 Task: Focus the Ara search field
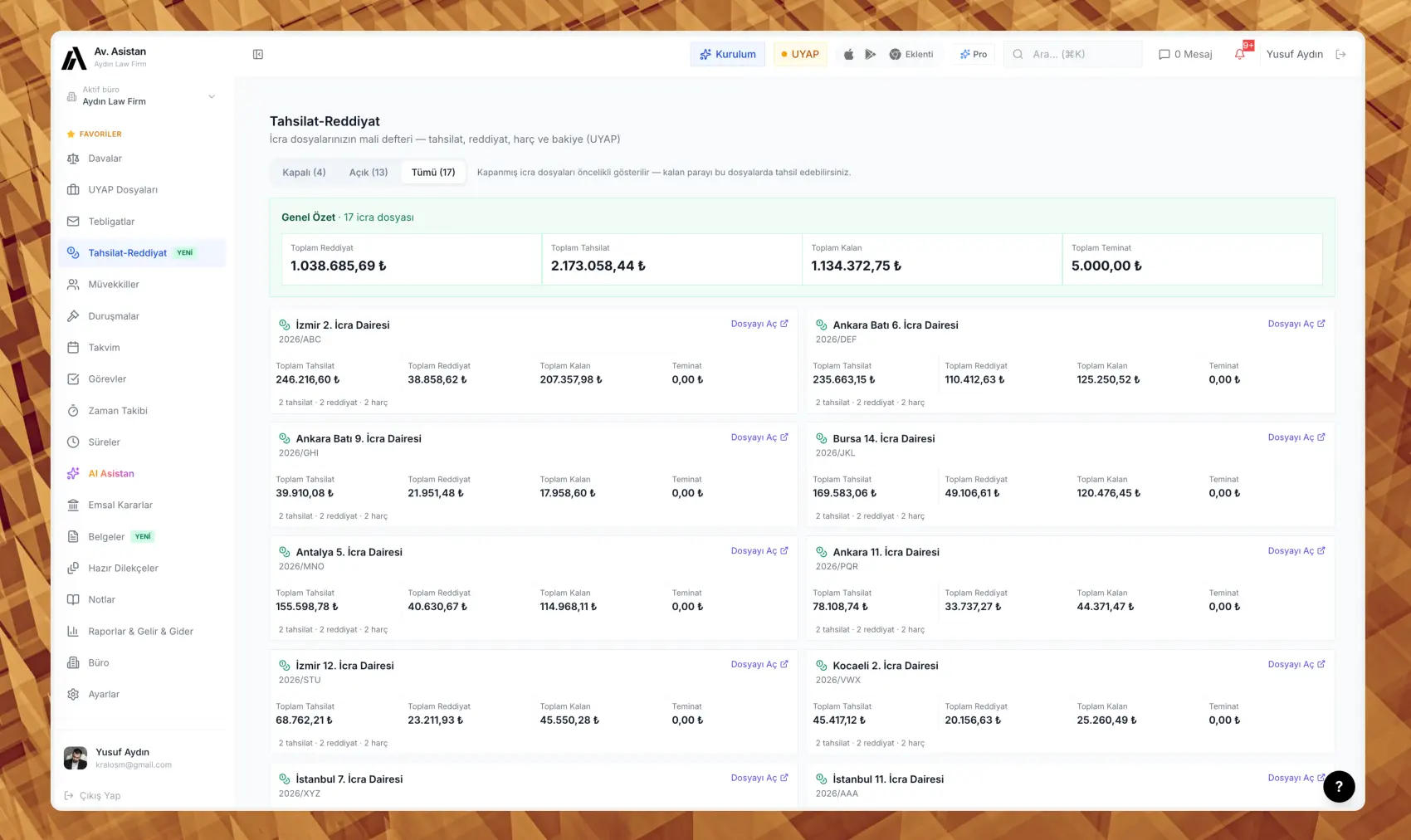click(1073, 54)
